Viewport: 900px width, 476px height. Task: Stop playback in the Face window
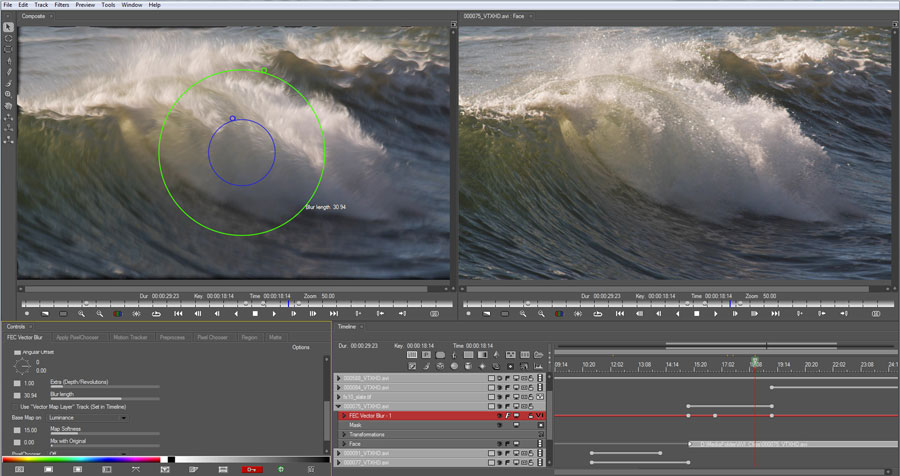697,314
